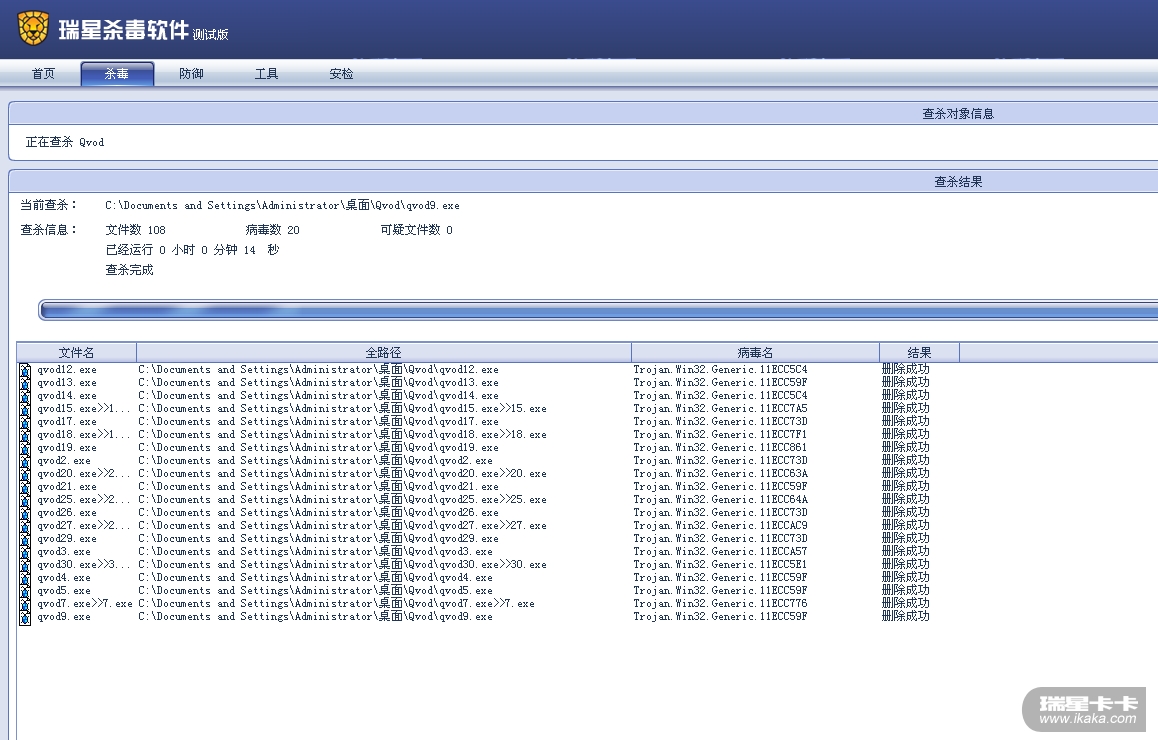This screenshot has width=1158, height=740.
Task: Click virus name Trojan.Win32.Generic.11ECC63A
Action: coord(720,474)
